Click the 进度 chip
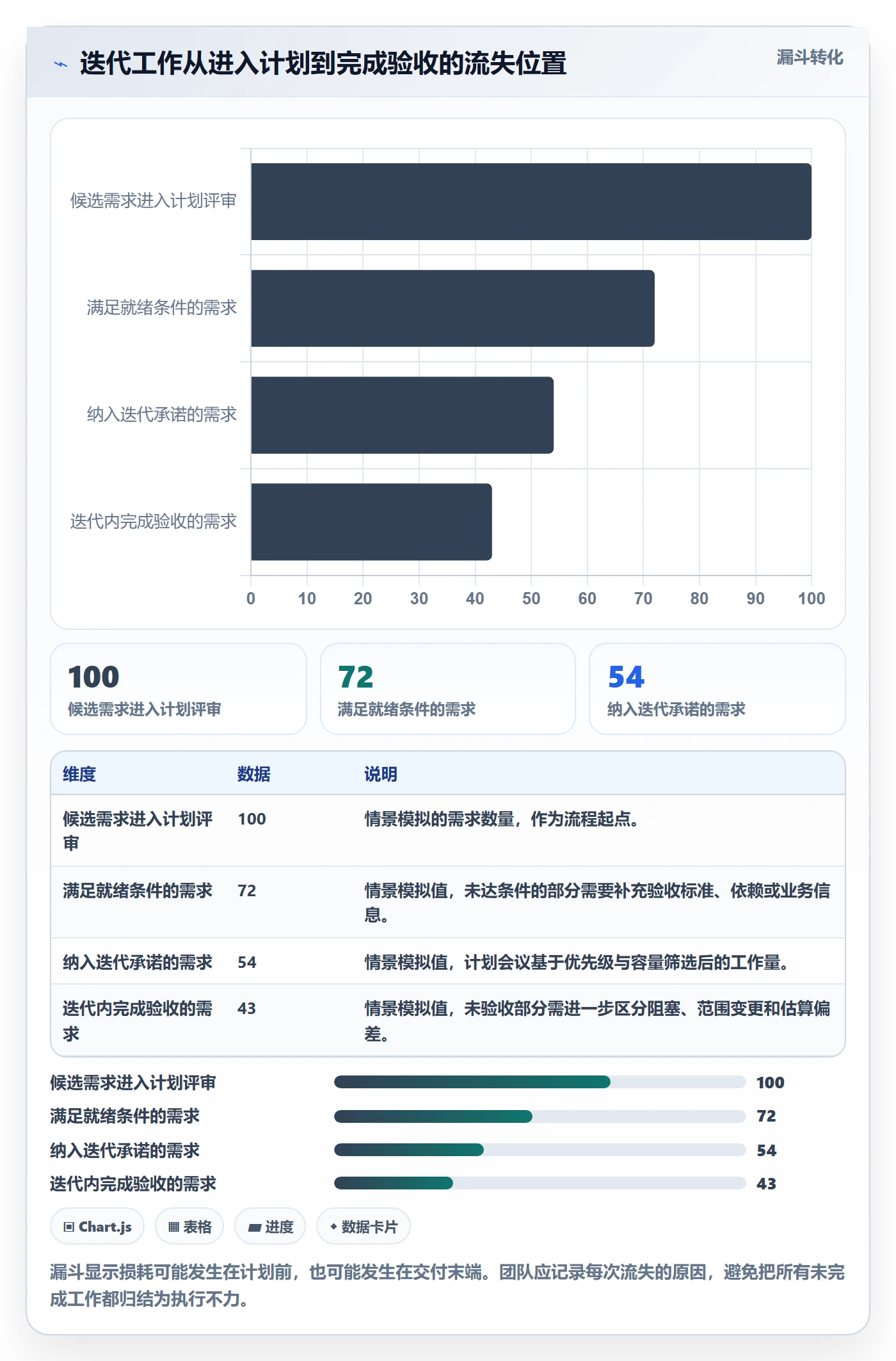This screenshot has height=1361, width=896. (270, 1227)
